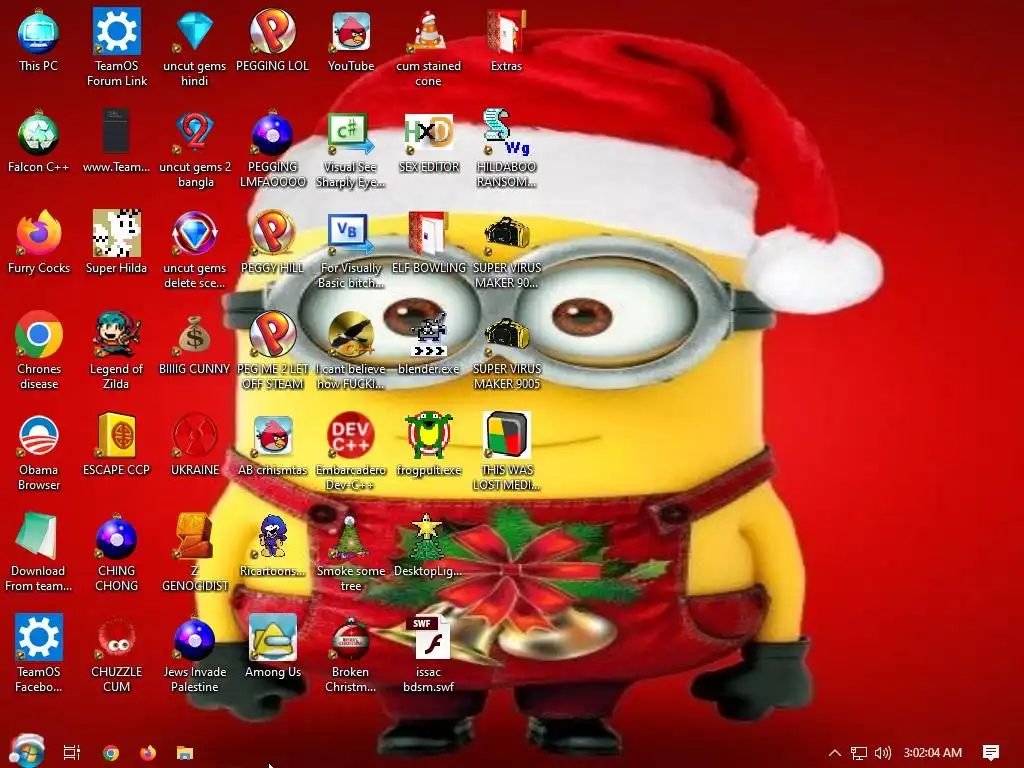Screen dimensions: 1024x768
Task: Open SUPER VIRUS MAKER 90... icon
Action: (x=506, y=234)
